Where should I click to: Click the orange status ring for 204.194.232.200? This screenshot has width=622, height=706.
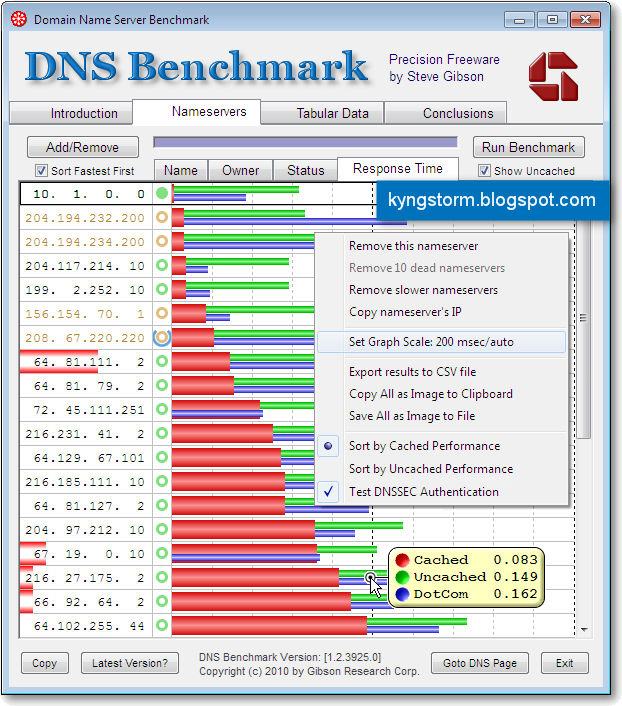click(162, 217)
